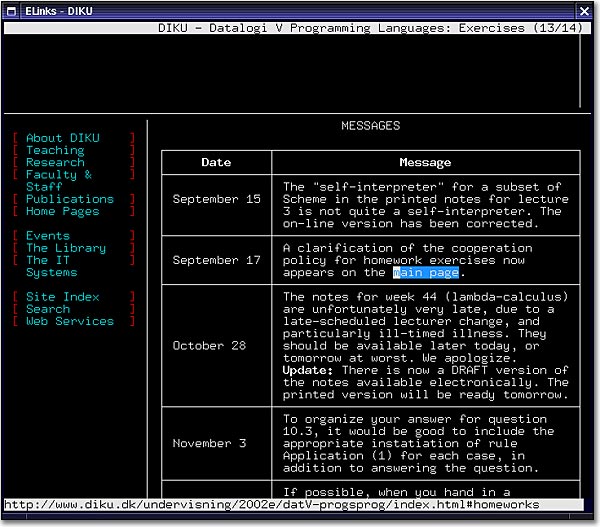Follow the Web Services link
Image resolution: width=600 pixels, height=527 pixels.
pyautogui.click(x=70, y=321)
